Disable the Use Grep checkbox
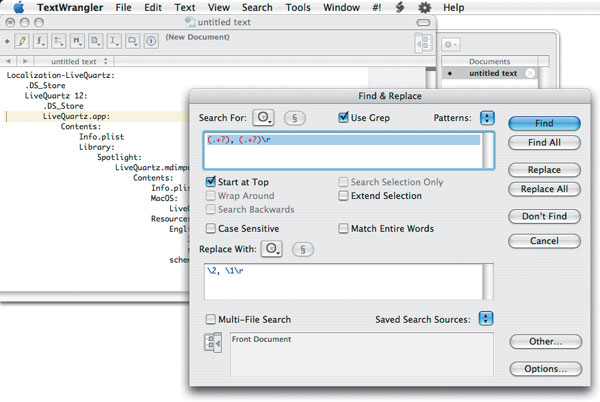600x402 pixels. (x=344, y=117)
